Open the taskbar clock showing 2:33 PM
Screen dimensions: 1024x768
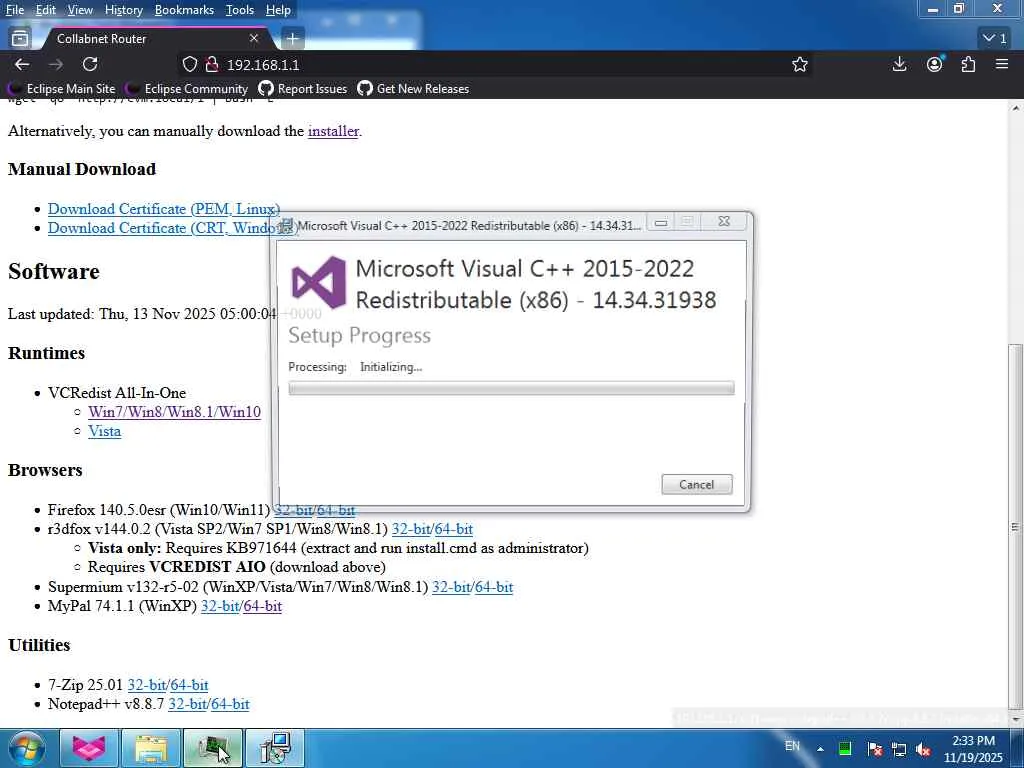[x=973, y=749]
